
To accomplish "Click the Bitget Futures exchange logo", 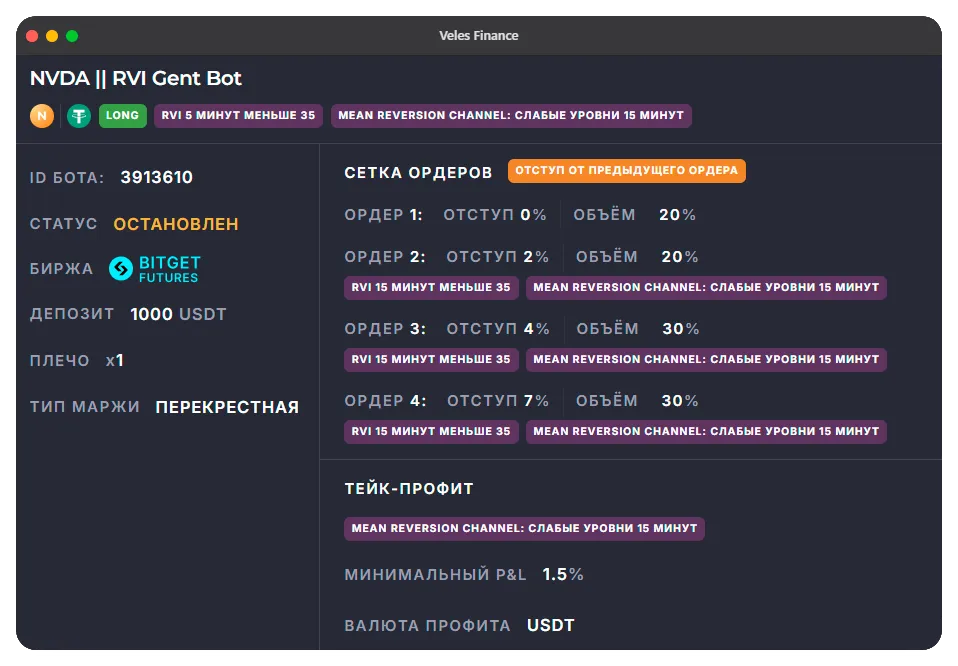I will click(x=154, y=269).
